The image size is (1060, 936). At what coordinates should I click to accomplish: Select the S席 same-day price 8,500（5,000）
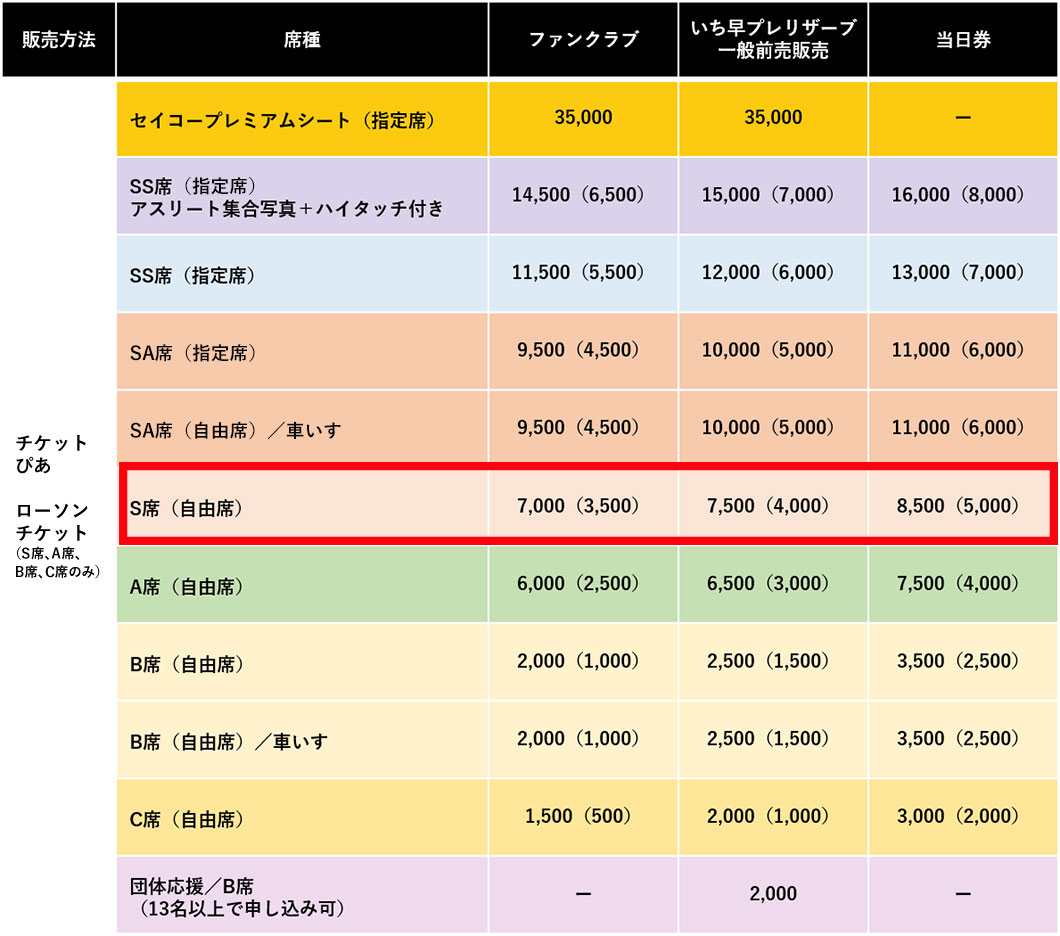(x=963, y=506)
